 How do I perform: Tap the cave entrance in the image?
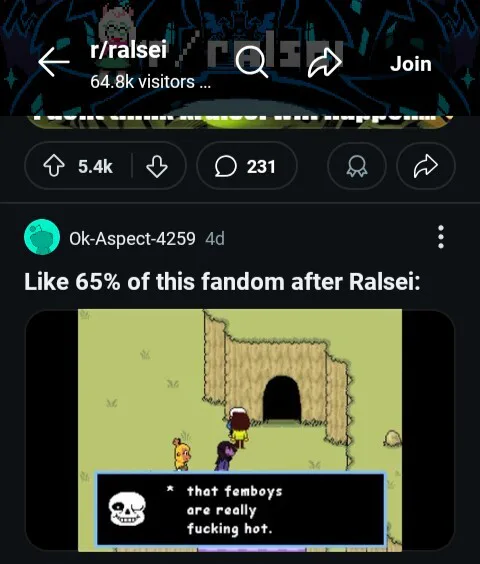(x=282, y=399)
